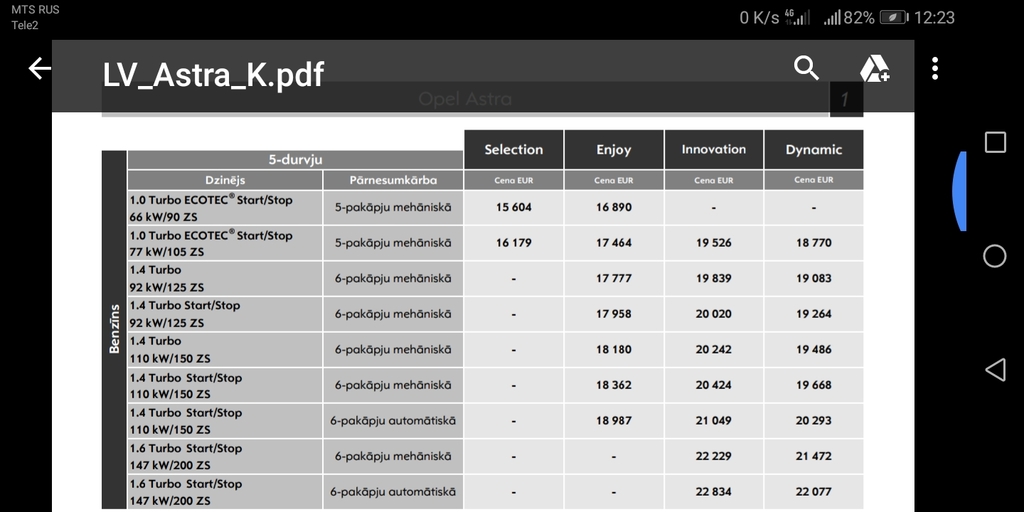Tap price 22 077 under Dynamic
The width and height of the screenshot is (1024, 512).
tap(814, 492)
